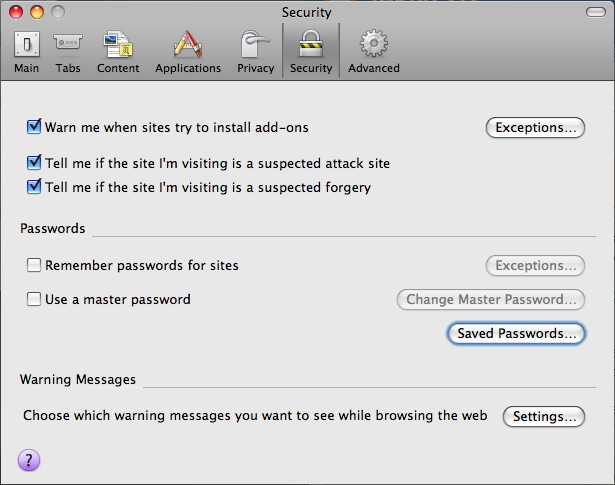Uncheck suspected forgery warning checkbox
The width and height of the screenshot is (615, 485).
[x=34, y=187]
